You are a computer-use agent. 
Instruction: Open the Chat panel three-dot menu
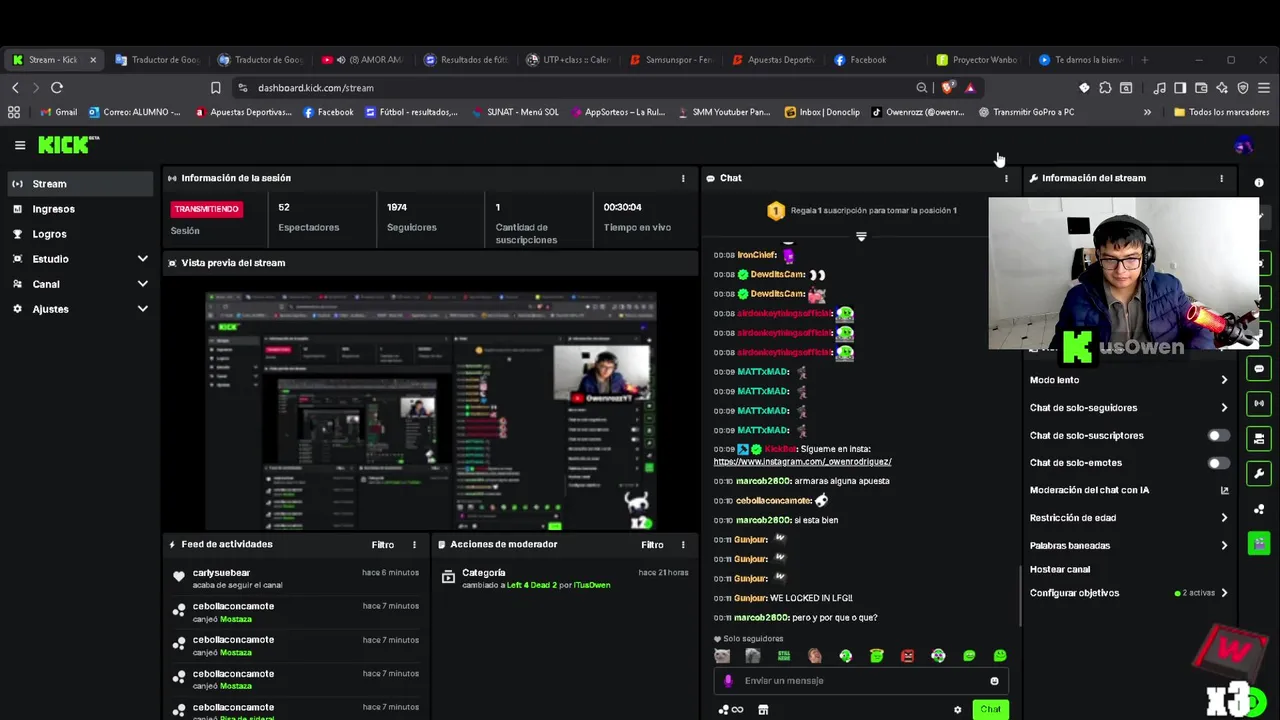click(x=1006, y=178)
